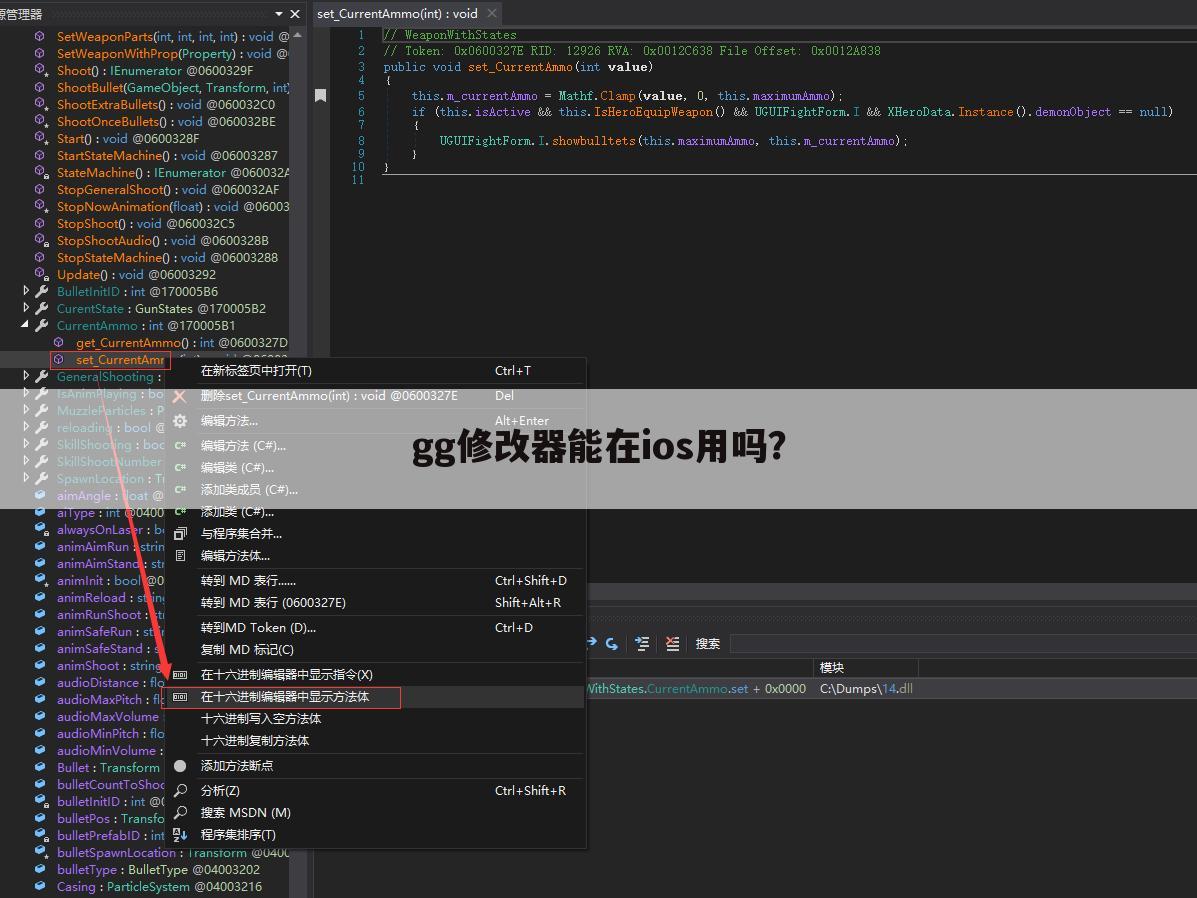Click the search field in the bottom panel
This screenshot has height=898, width=1197.
[x=962, y=644]
